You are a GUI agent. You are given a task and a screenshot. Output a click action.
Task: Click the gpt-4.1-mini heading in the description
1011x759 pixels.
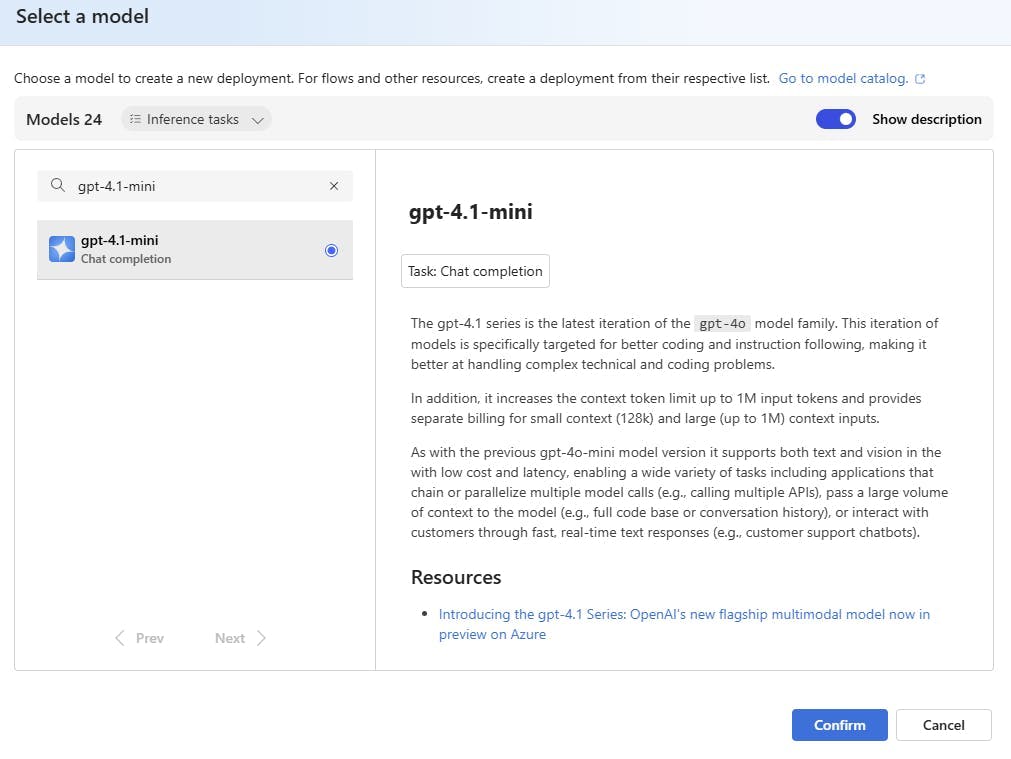[471, 212]
